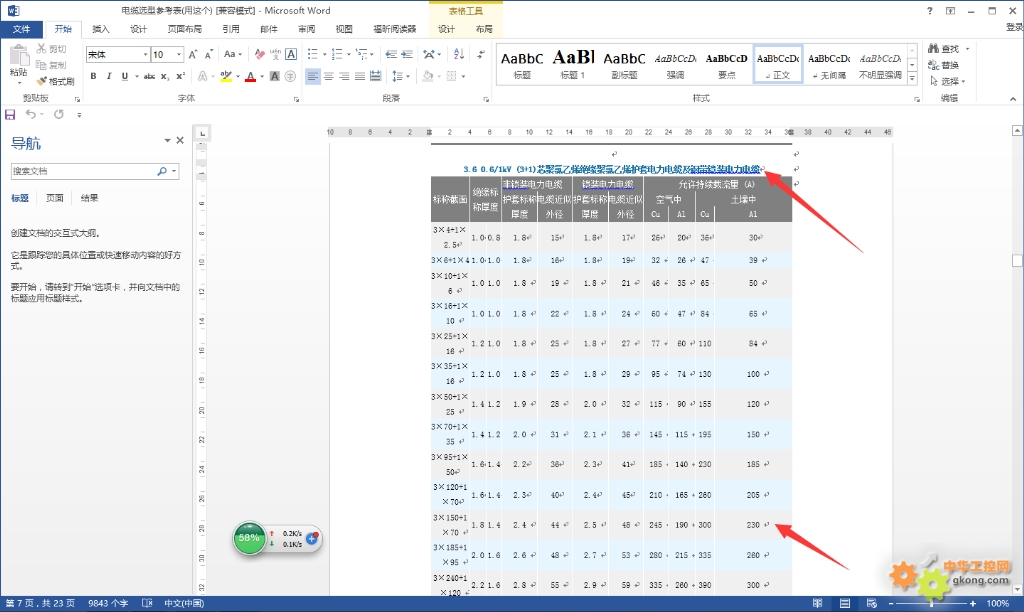Open the View ribbon tab
Viewport: 1024px width, 612px height.
(344, 29)
